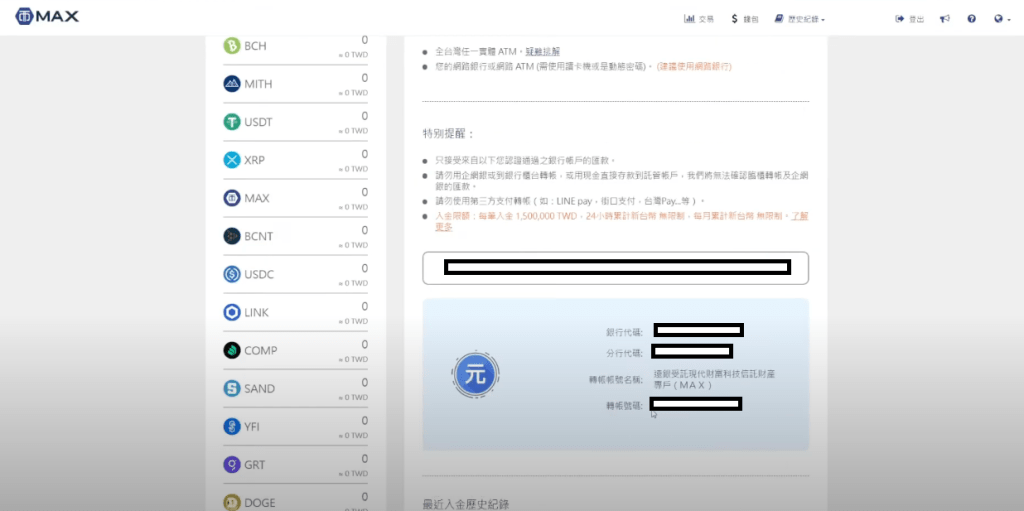
Task: Click the MAX exchange logo
Action: coord(47,17)
